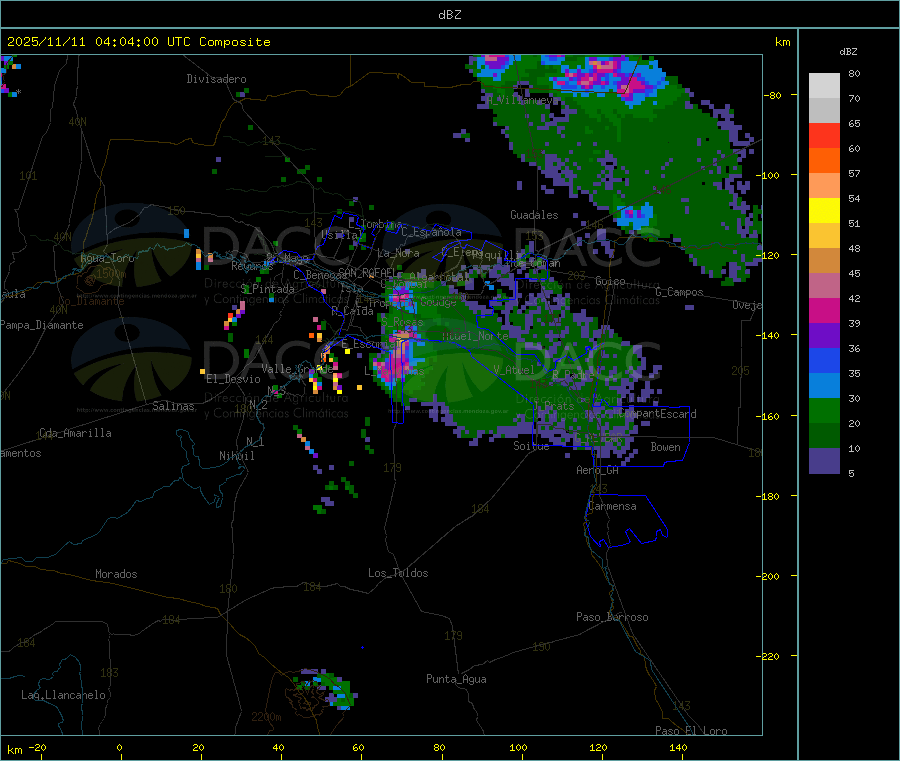This screenshot has width=900, height=761.
Task: Click the Morados location label
Action: point(116,574)
